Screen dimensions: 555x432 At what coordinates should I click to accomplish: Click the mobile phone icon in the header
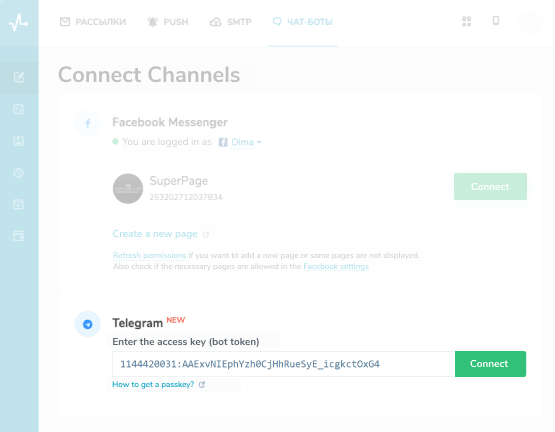(x=496, y=21)
